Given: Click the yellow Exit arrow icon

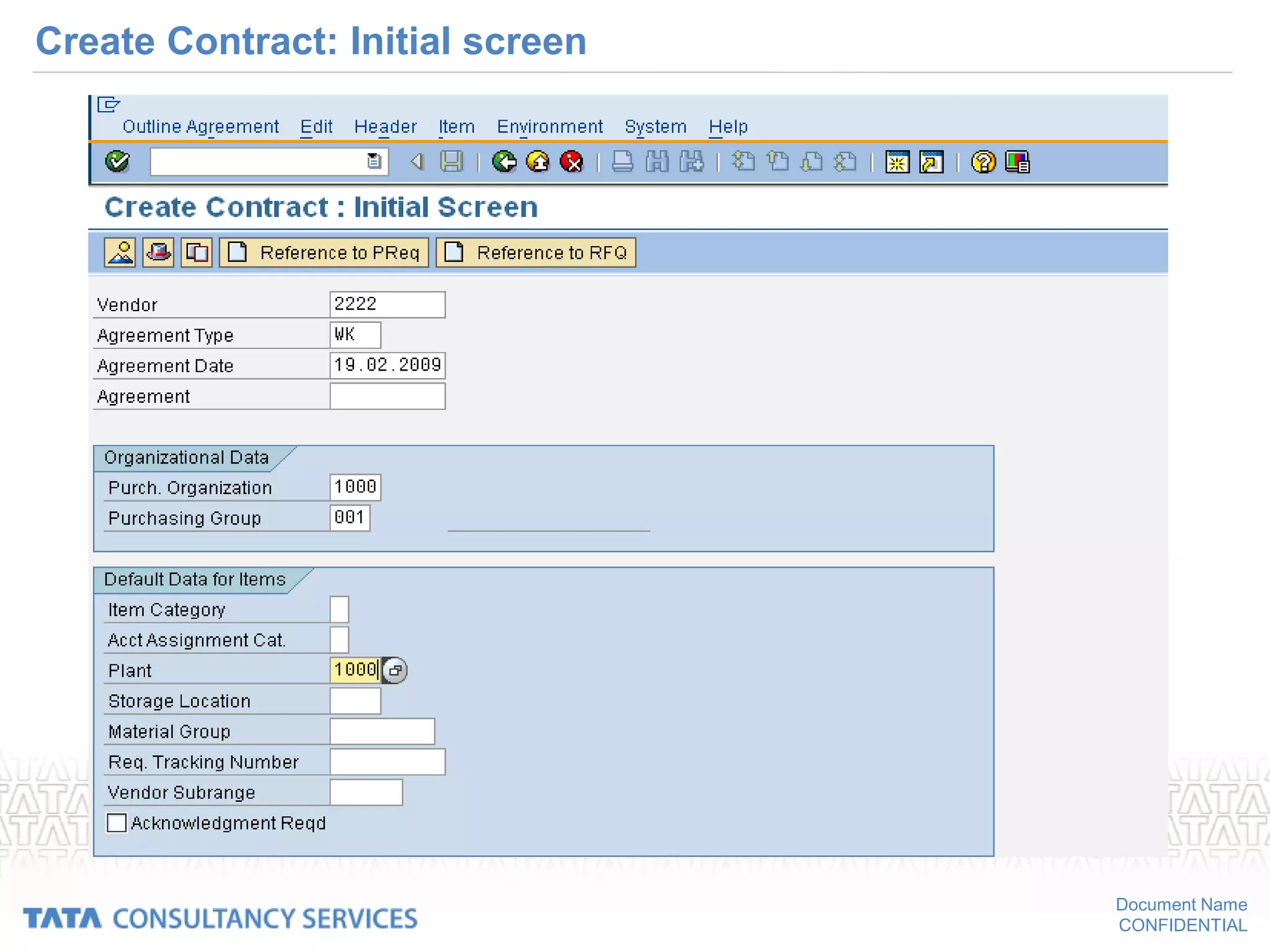Looking at the screenshot, I should (538, 162).
